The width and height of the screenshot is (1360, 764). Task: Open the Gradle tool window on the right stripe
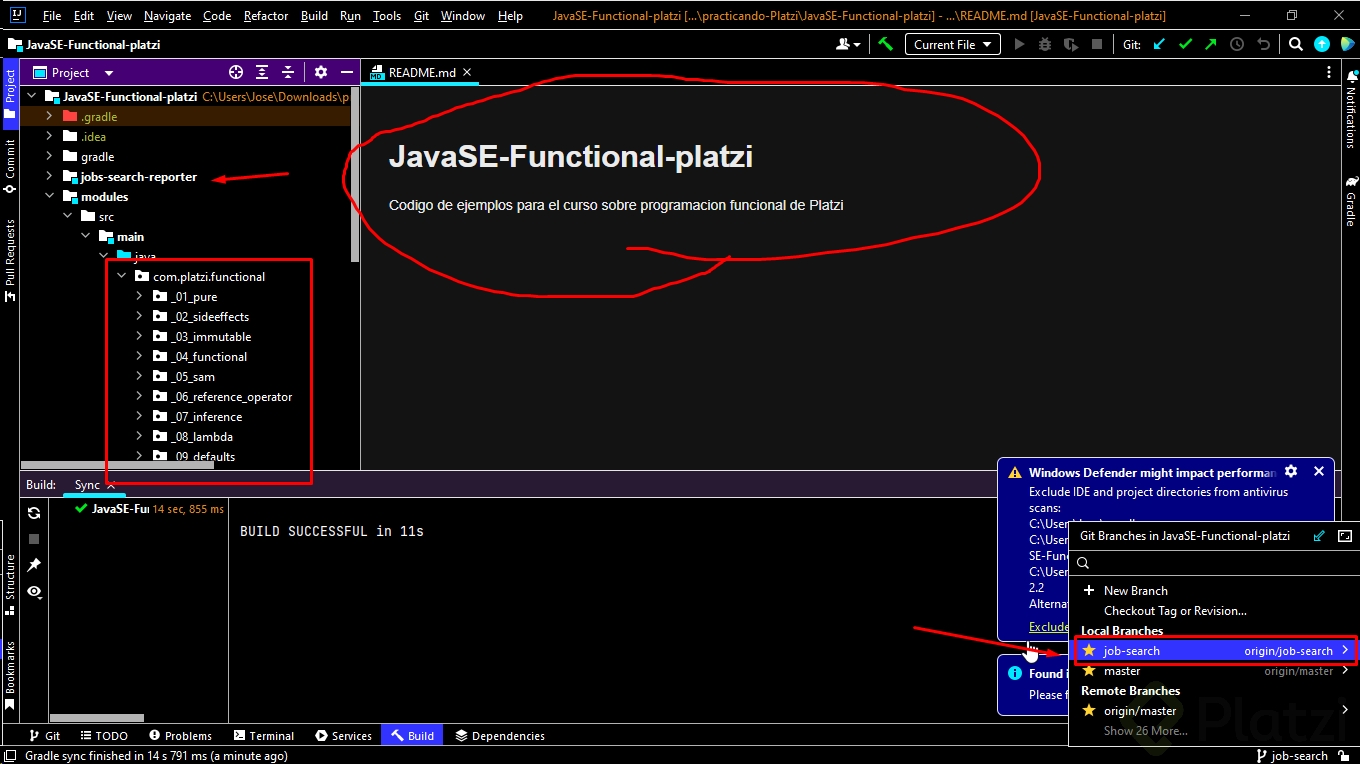tap(1351, 201)
